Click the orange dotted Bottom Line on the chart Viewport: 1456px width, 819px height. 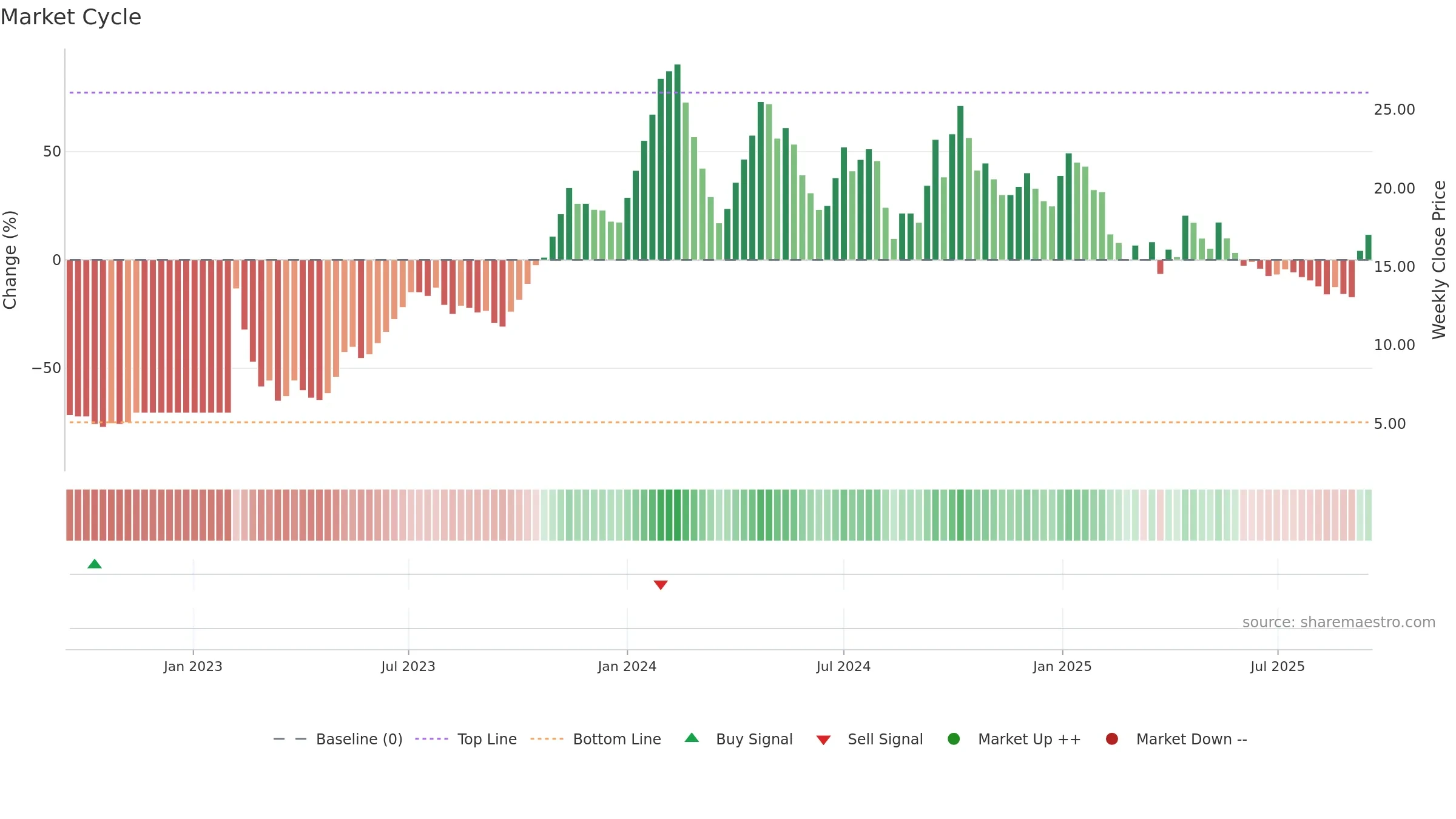tap(719, 422)
